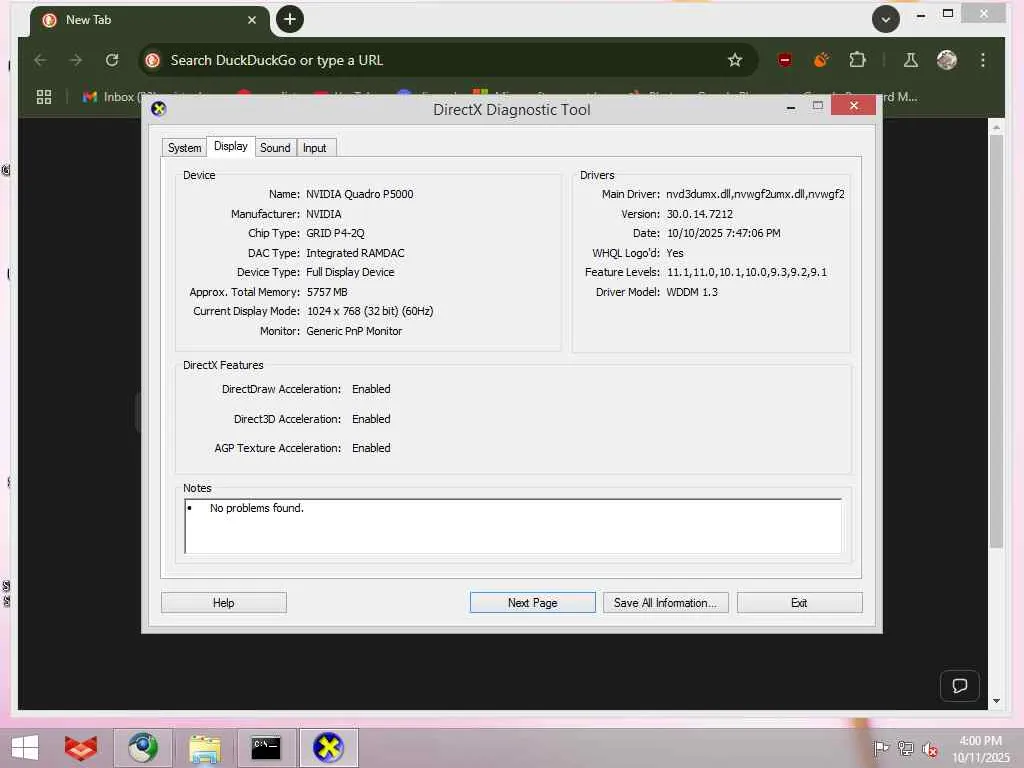Click the scrollbar down arrow

[996, 701]
